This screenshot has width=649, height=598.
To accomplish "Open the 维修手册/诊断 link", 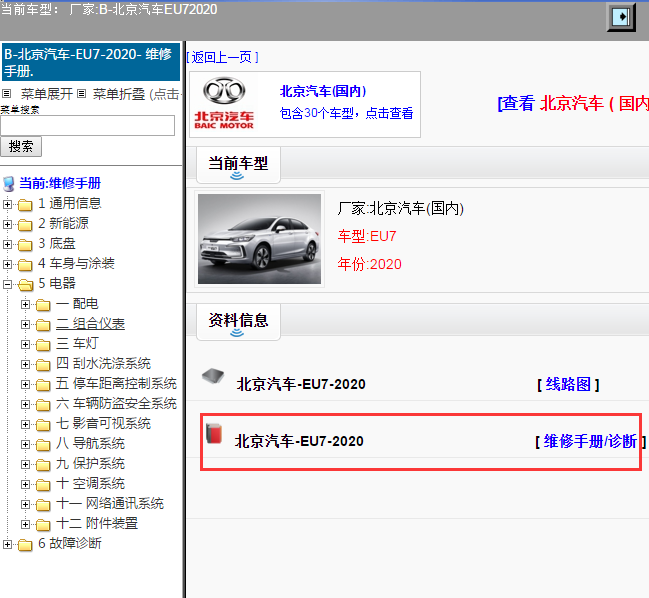I will click(590, 442).
